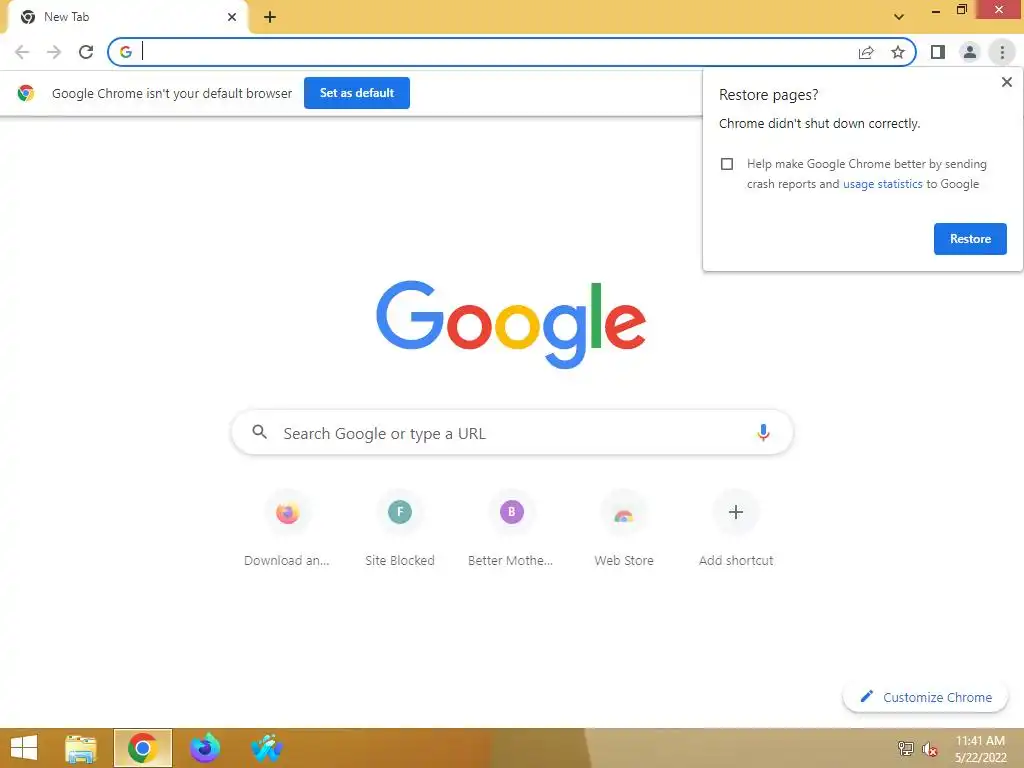Click the browser forward arrow
This screenshot has height=768, width=1024.
click(54, 52)
